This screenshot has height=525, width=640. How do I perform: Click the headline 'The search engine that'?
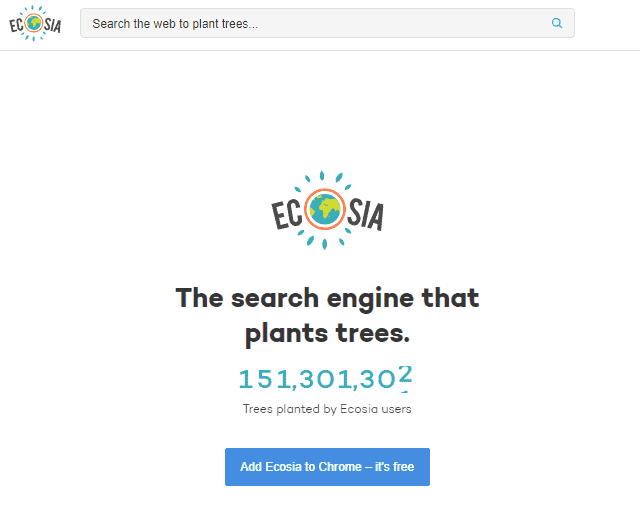[327, 298]
